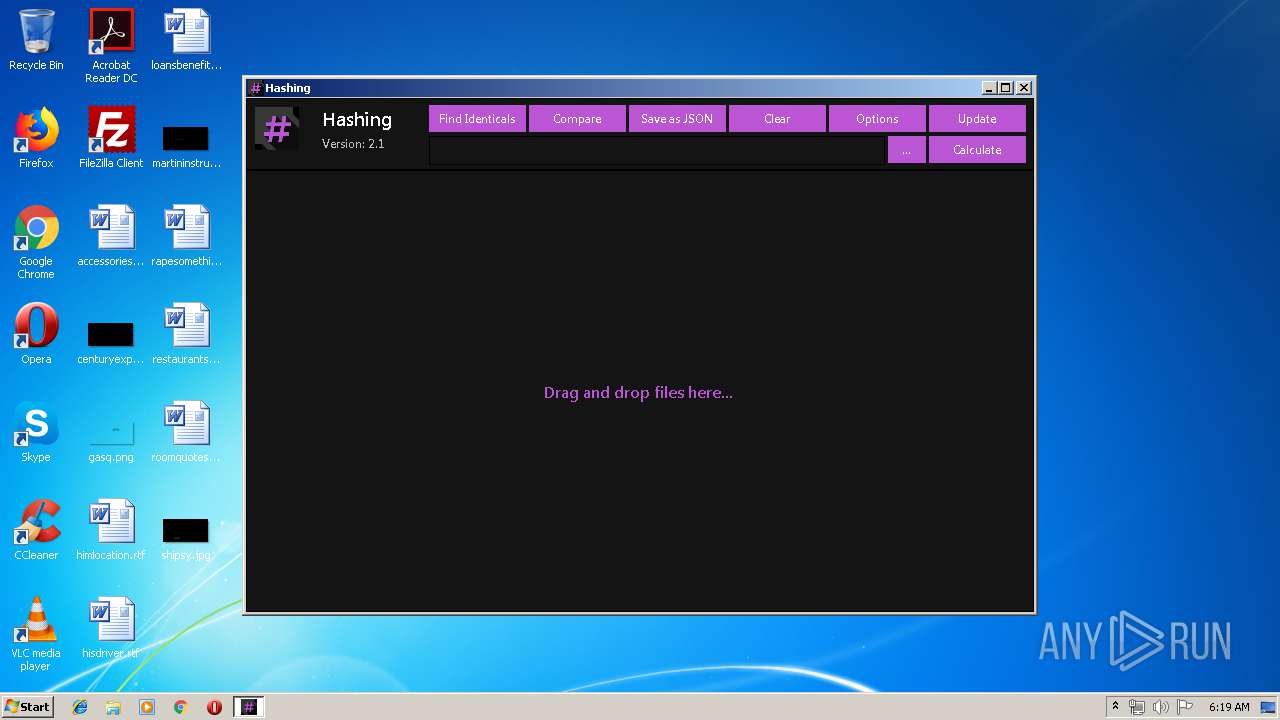Click the Find Identicals button

(x=477, y=119)
